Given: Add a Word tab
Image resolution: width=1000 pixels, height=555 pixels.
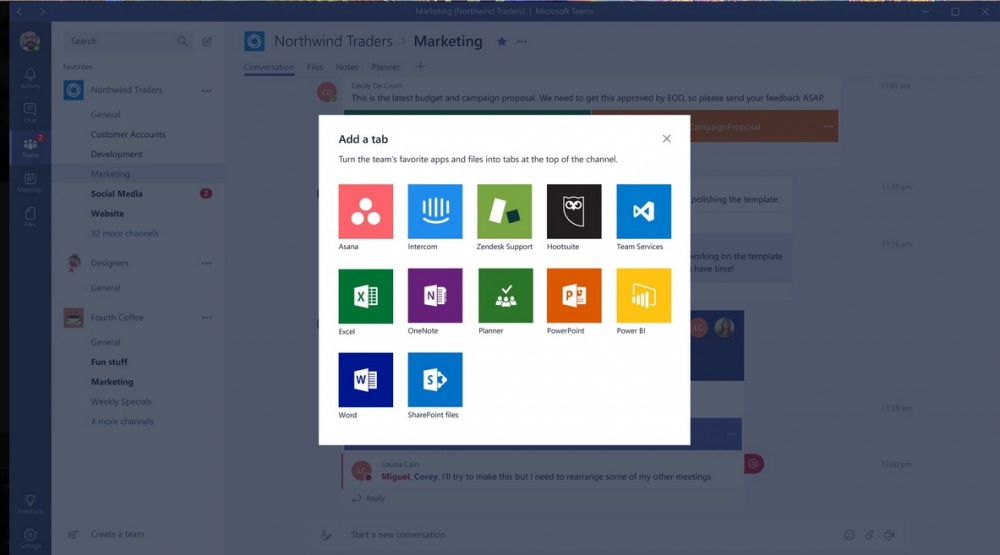Looking at the screenshot, I should (x=365, y=380).
